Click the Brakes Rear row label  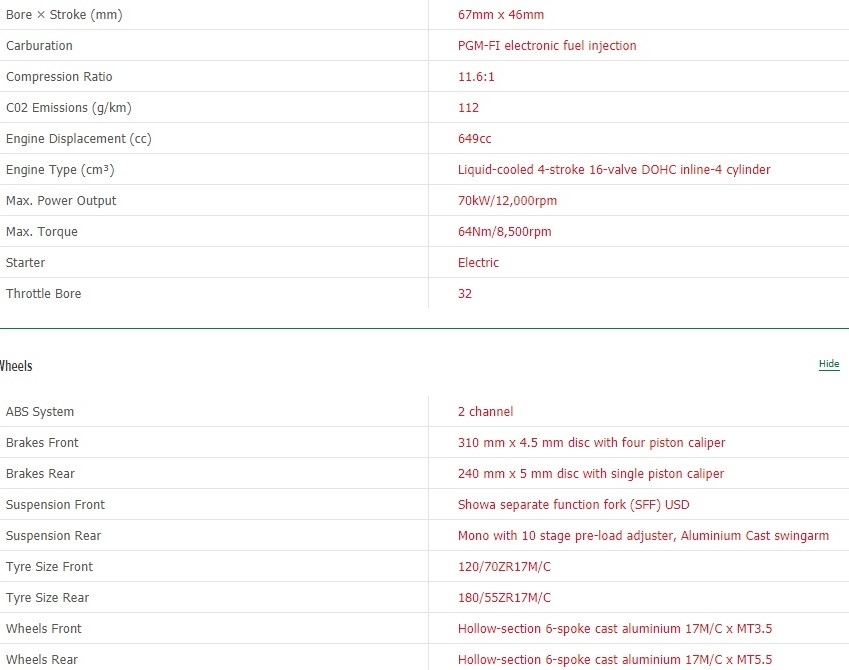pyautogui.click(x=40, y=474)
